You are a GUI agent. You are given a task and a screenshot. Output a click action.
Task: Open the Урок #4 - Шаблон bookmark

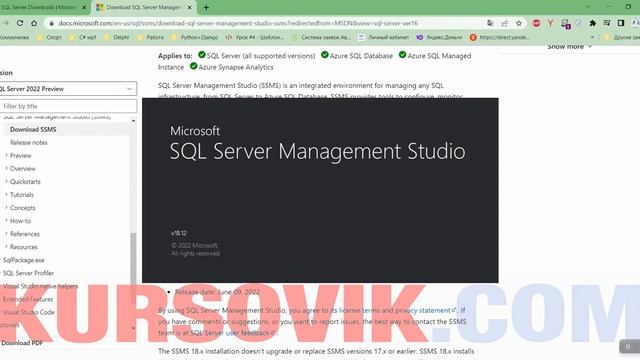255,37
